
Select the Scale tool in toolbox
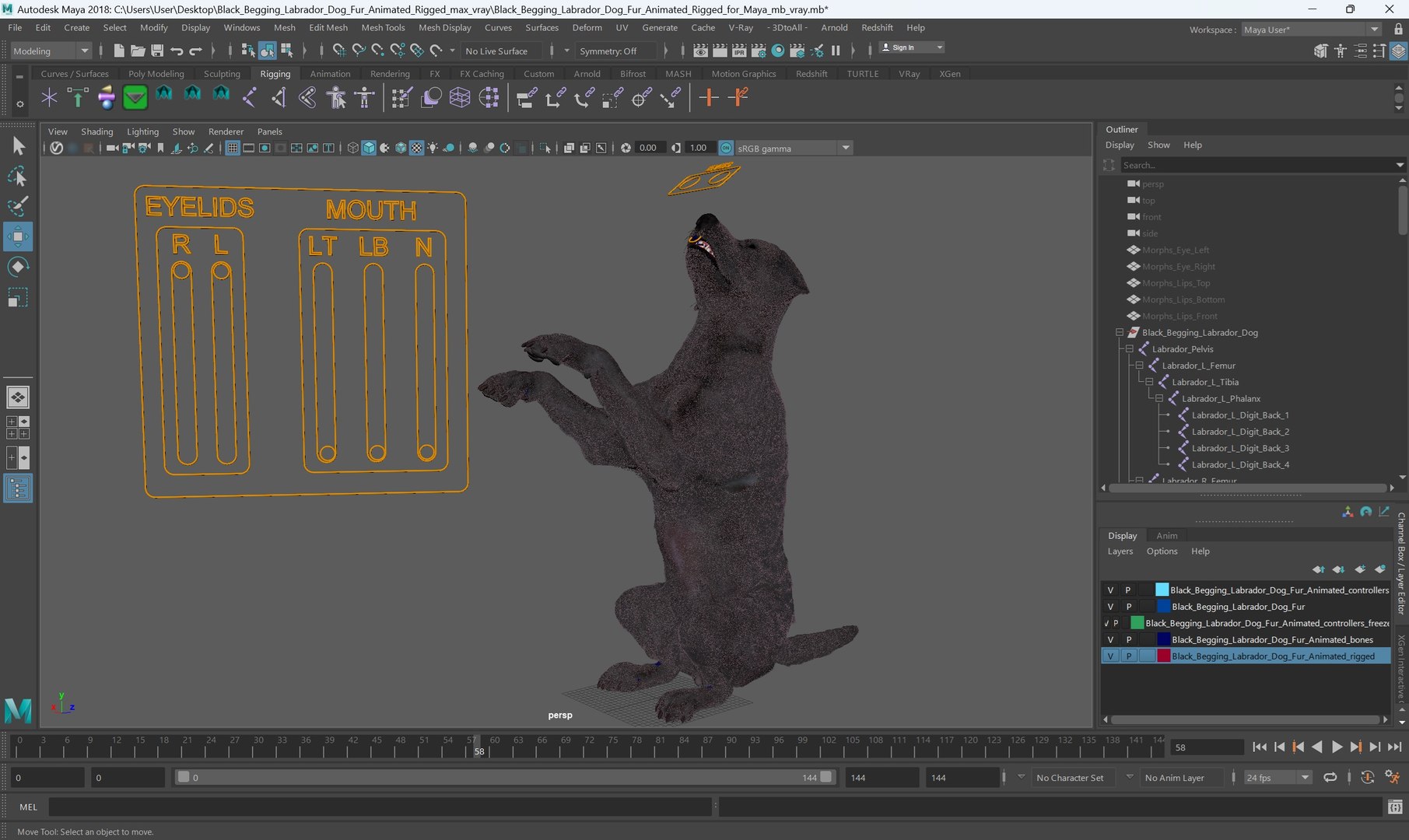[17, 298]
